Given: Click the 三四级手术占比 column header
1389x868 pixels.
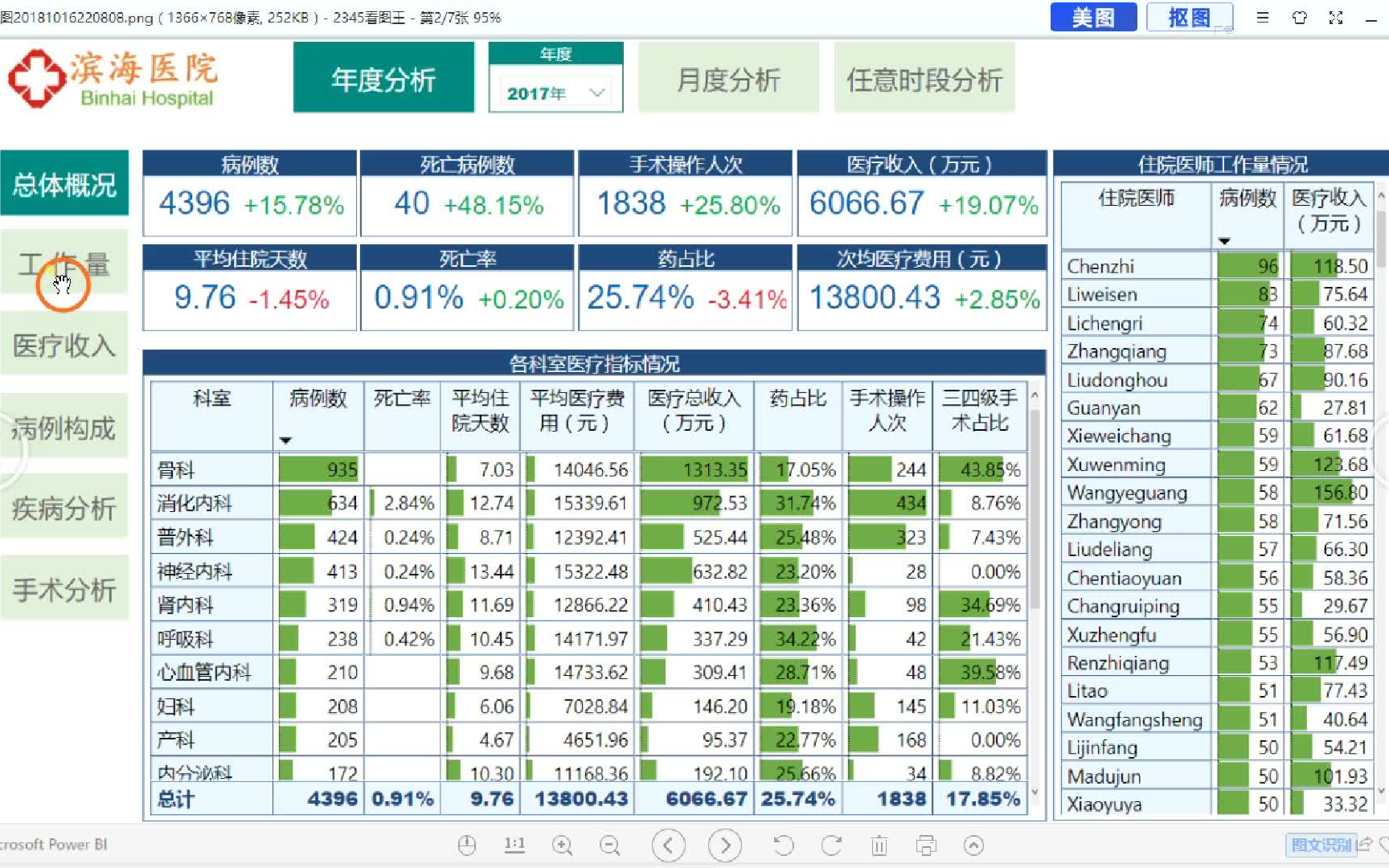Looking at the screenshot, I should 980,416.
